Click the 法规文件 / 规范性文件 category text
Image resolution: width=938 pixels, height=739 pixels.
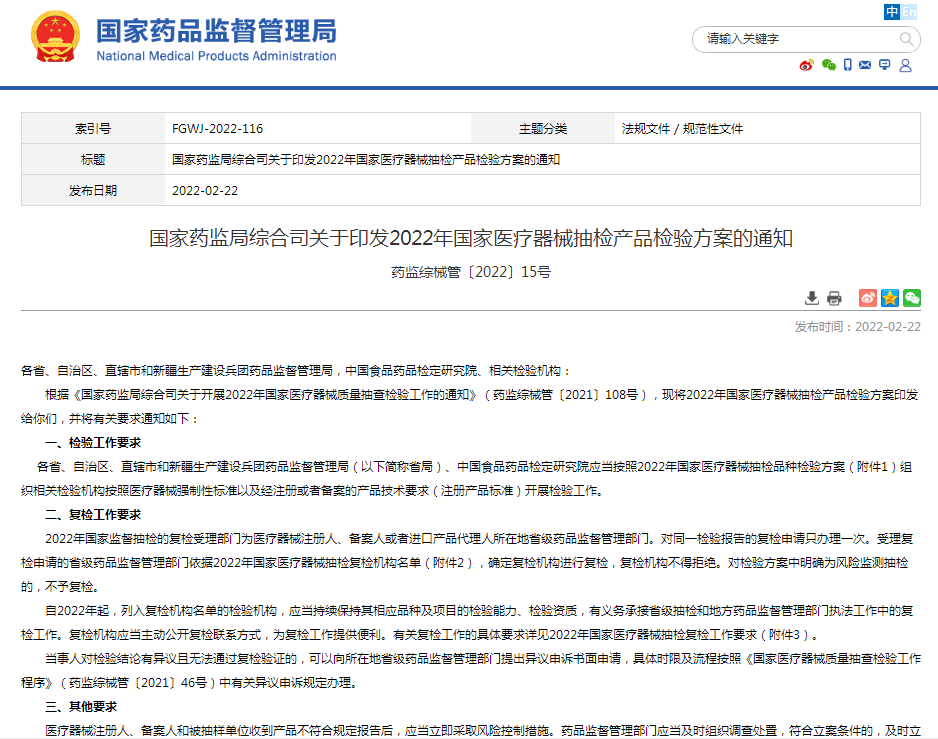682,129
